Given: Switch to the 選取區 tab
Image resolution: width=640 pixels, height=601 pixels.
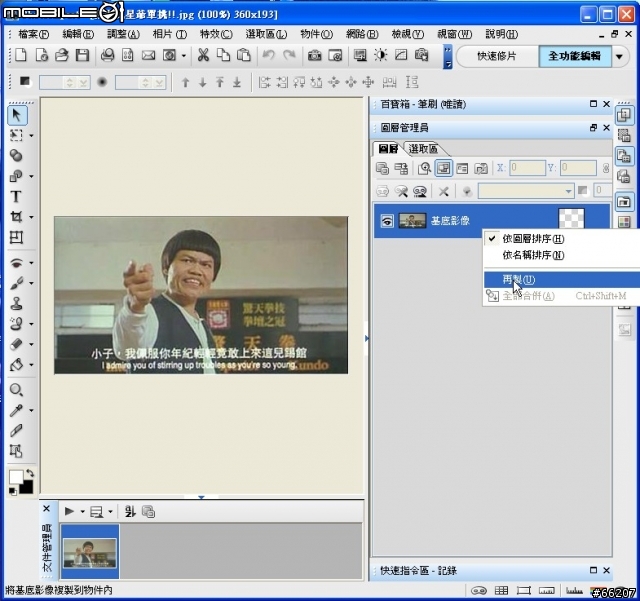Looking at the screenshot, I should pos(423,149).
